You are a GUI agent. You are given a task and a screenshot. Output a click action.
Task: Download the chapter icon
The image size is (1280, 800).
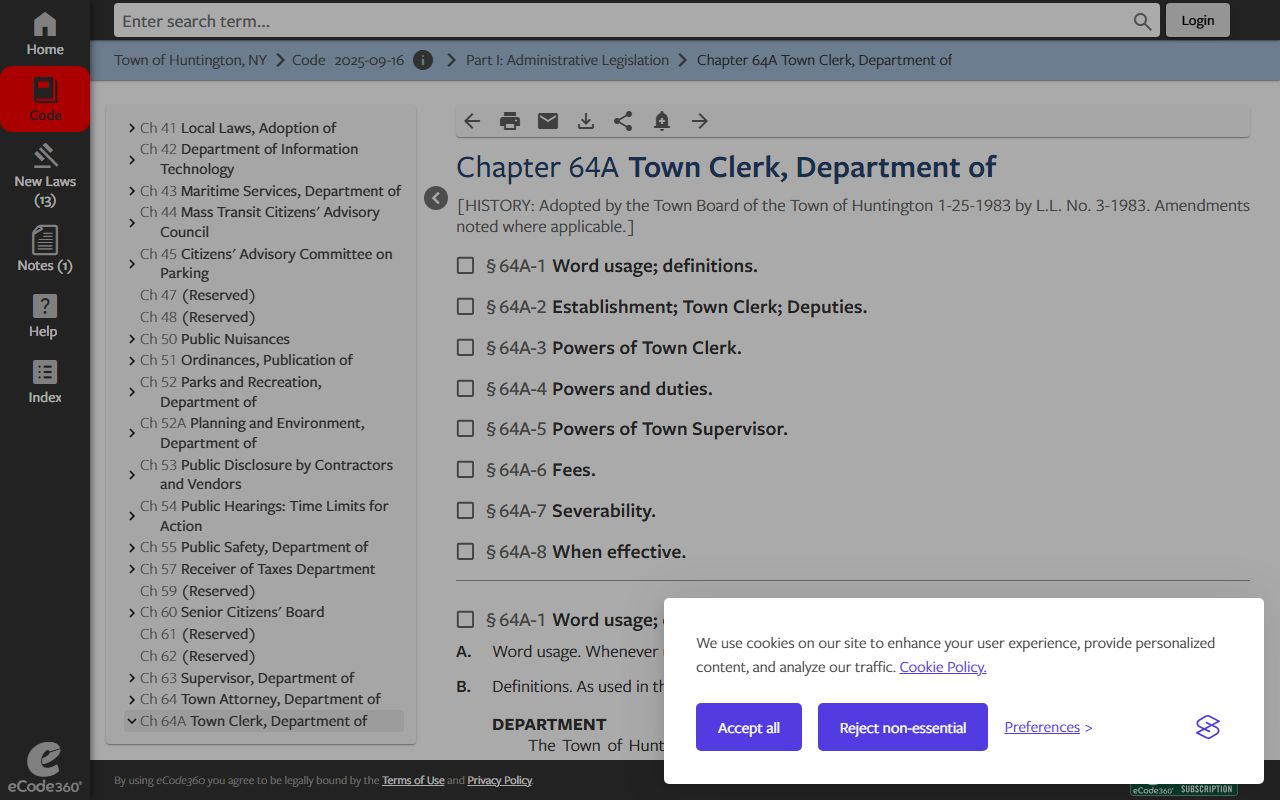pyautogui.click(x=586, y=121)
